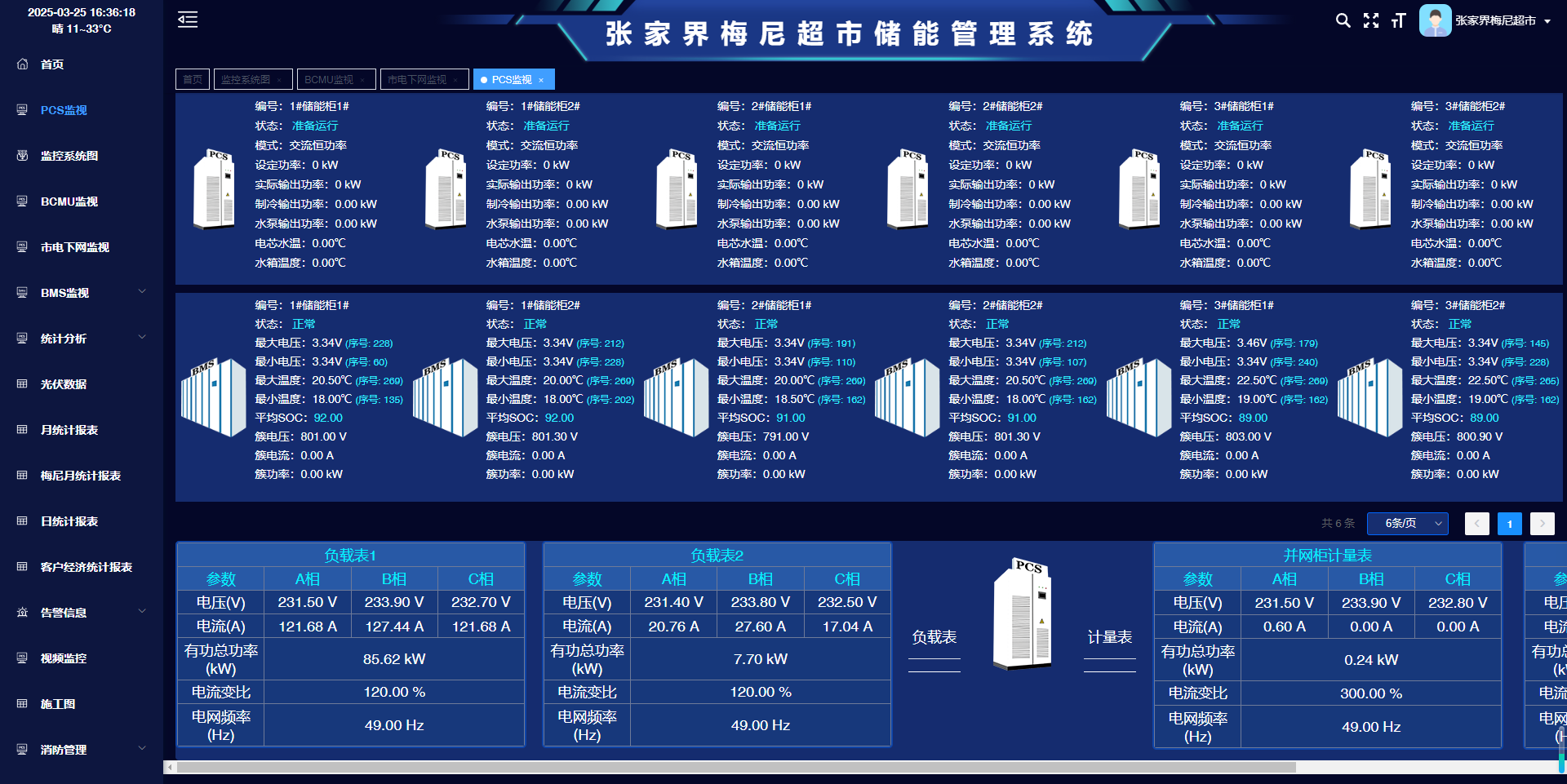Select page 1 in pagination
Screen dimensions: 1567x784
click(x=1510, y=524)
